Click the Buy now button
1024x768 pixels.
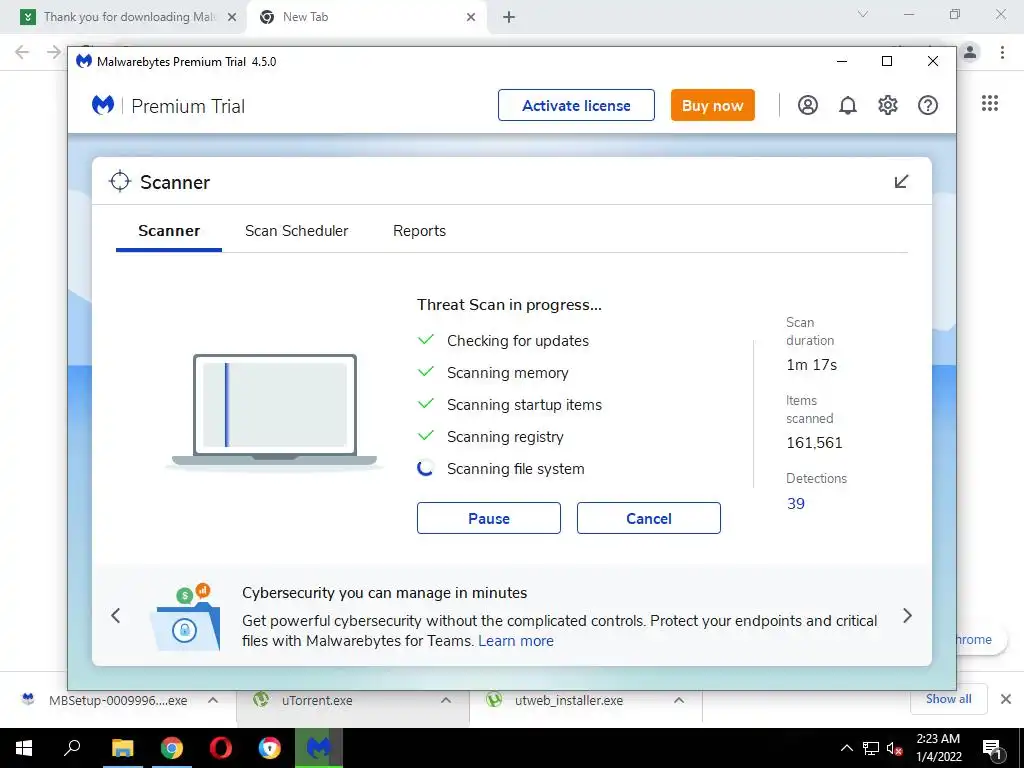(712, 105)
